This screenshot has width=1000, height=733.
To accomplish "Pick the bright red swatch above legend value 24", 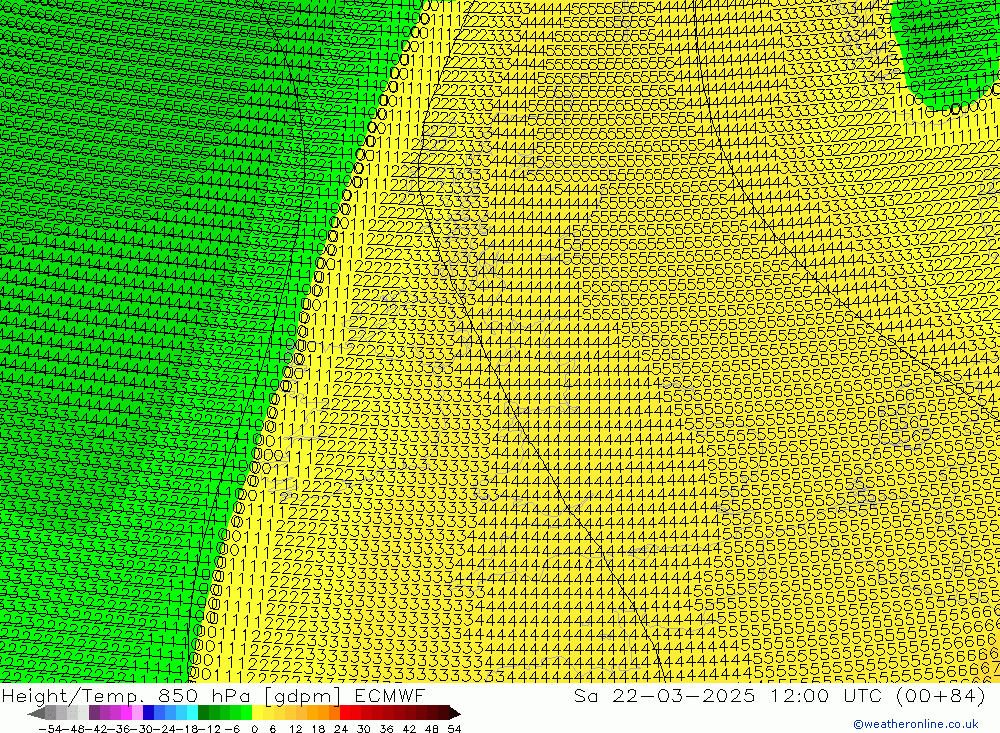I will [x=344, y=713].
